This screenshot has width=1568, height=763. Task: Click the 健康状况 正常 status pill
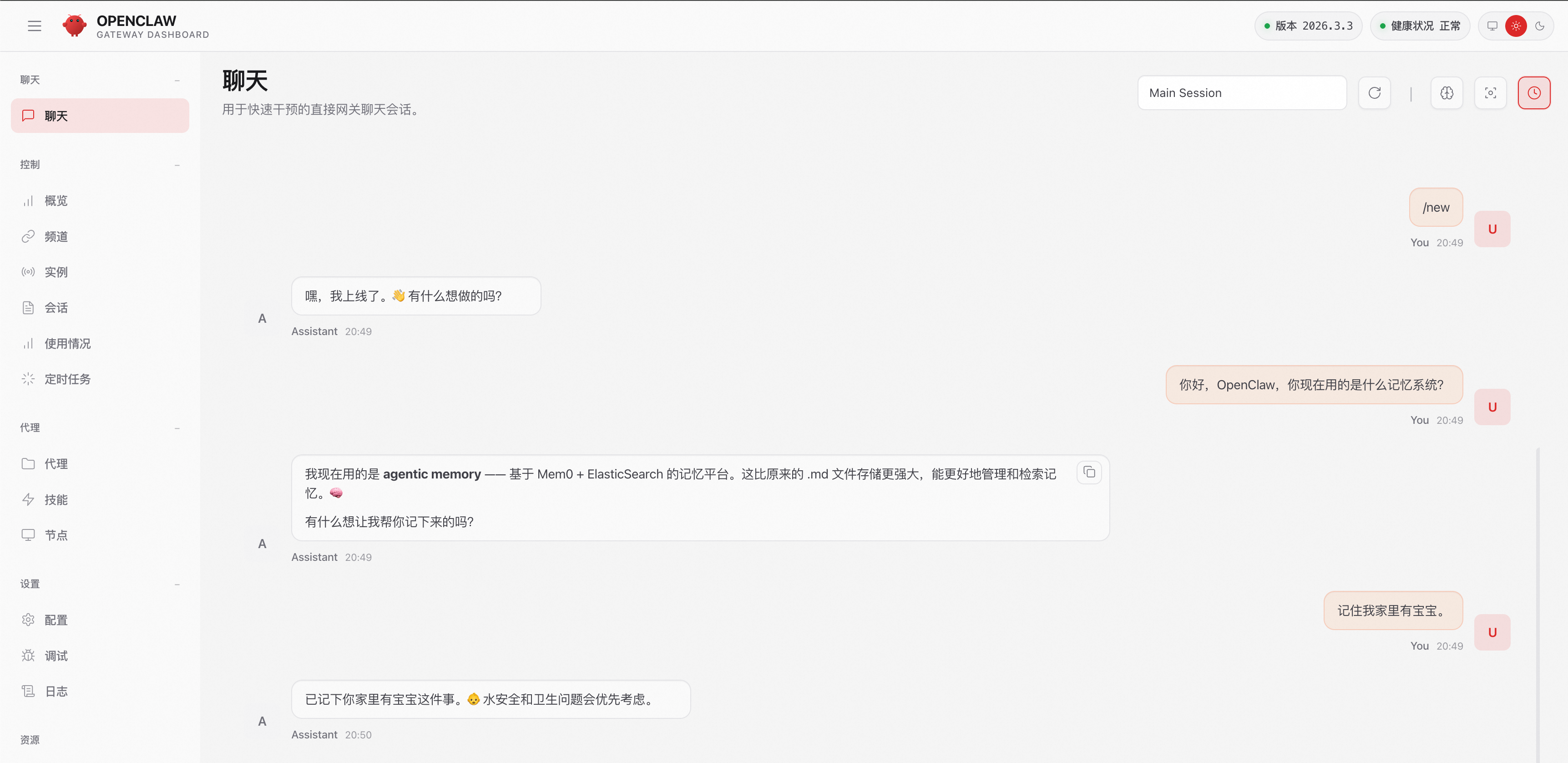coord(1420,25)
